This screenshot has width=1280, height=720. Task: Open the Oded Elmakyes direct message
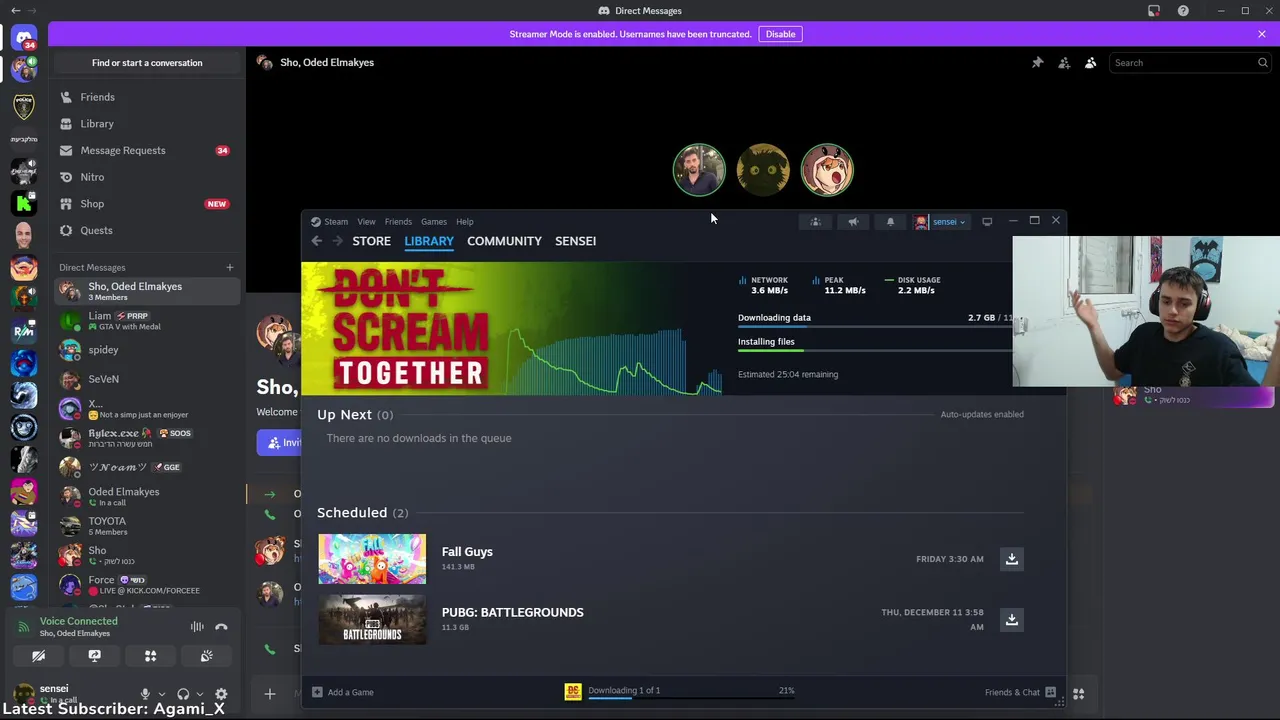click(147, 496)
